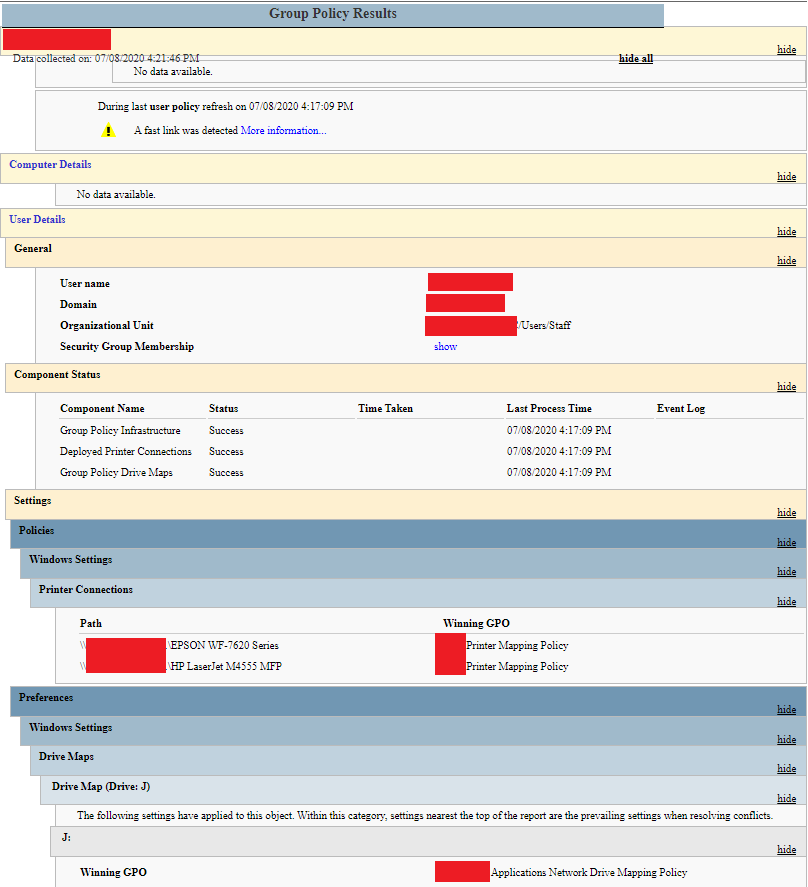
Task: Show the Security Group Membership list
Action: [x=444, y=346]
